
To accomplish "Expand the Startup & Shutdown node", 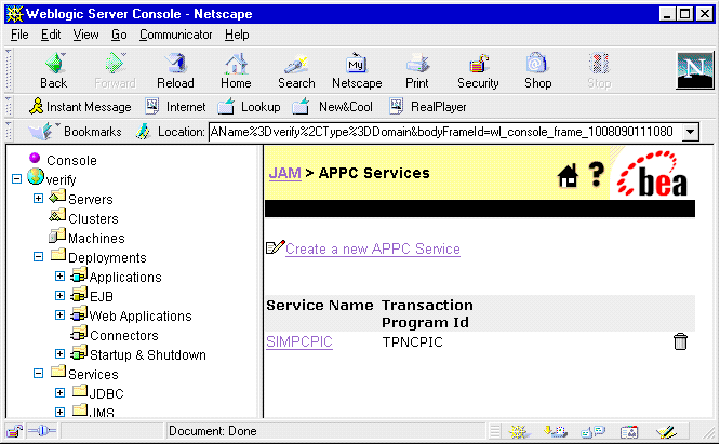I will (60, 354).
